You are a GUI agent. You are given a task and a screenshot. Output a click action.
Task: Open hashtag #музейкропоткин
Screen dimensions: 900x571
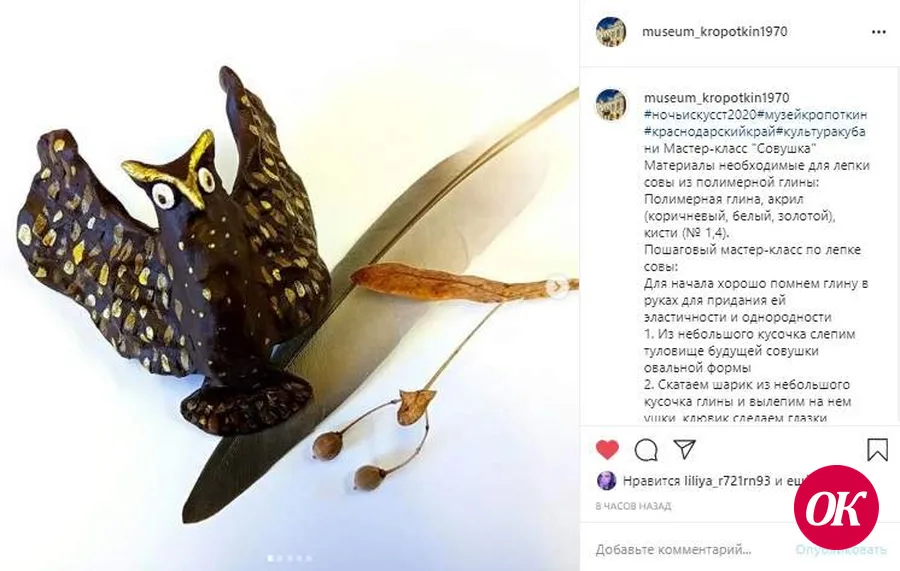pyautogui.click(x=812, y=115)
